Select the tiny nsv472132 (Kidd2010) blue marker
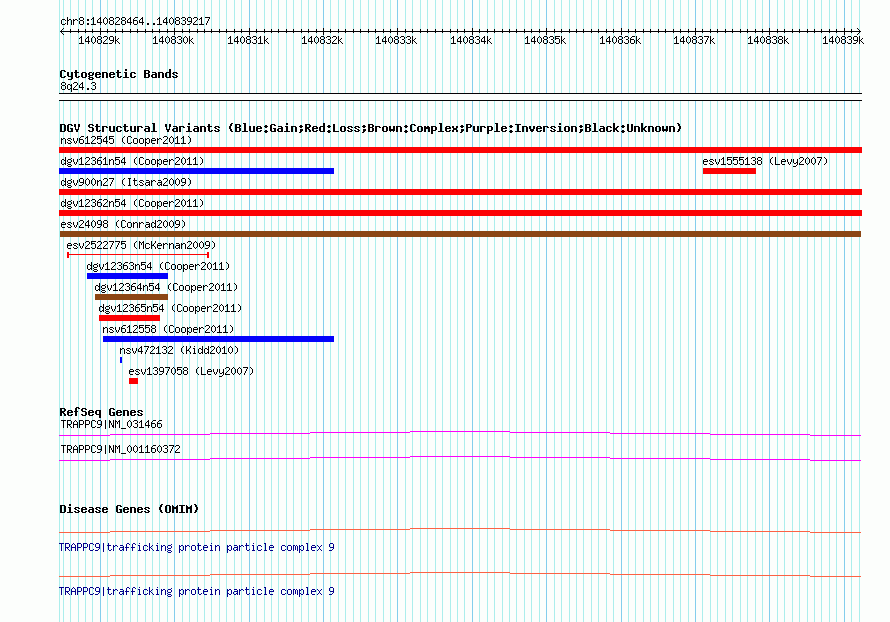This screenshot has height=622, width=890. pos(121,360)
